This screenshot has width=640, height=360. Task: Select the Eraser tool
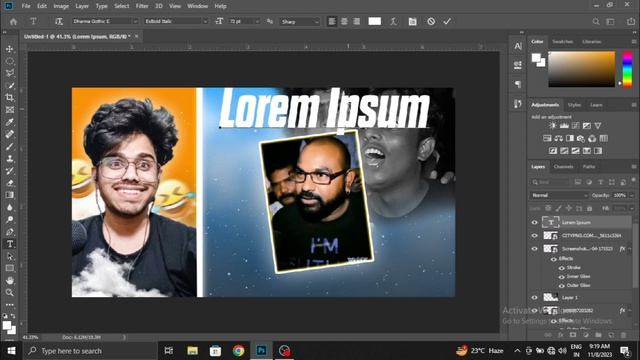10,183
